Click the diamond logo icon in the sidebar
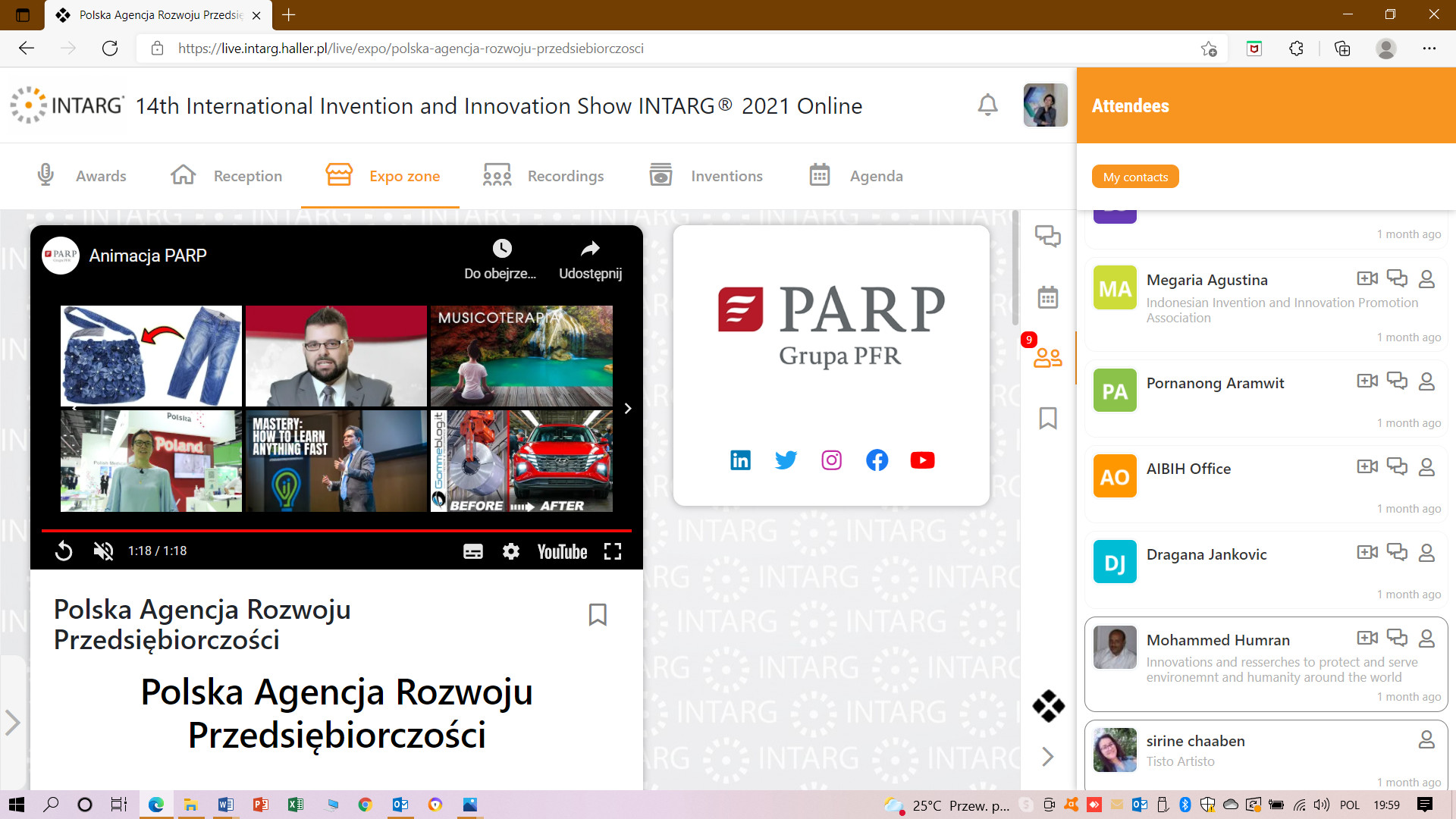Image resolution: width=1456 pixels, height=819 pixels. click(x=1048, y=706)
